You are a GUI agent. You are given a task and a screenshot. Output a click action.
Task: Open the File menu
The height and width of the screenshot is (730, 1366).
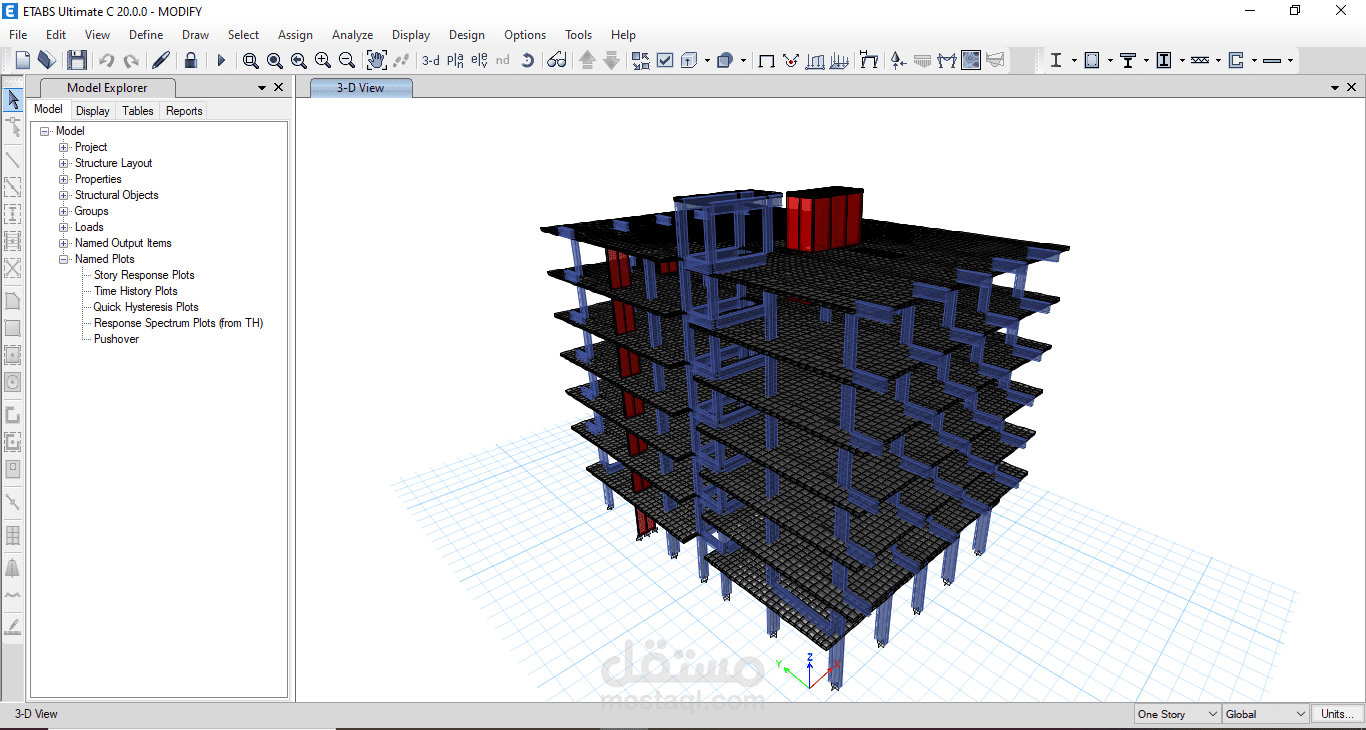click(18, 34)
